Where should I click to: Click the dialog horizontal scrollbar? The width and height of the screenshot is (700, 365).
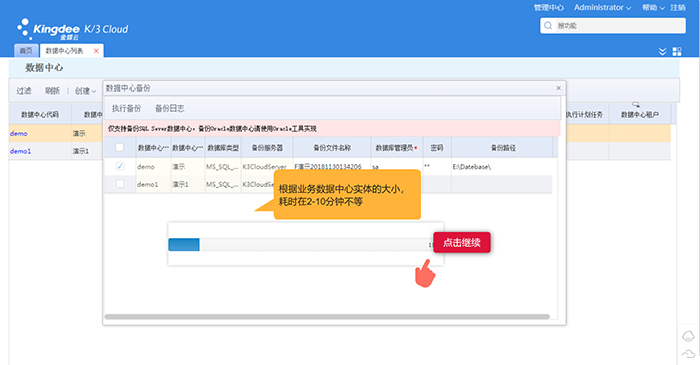coord(327,316)
